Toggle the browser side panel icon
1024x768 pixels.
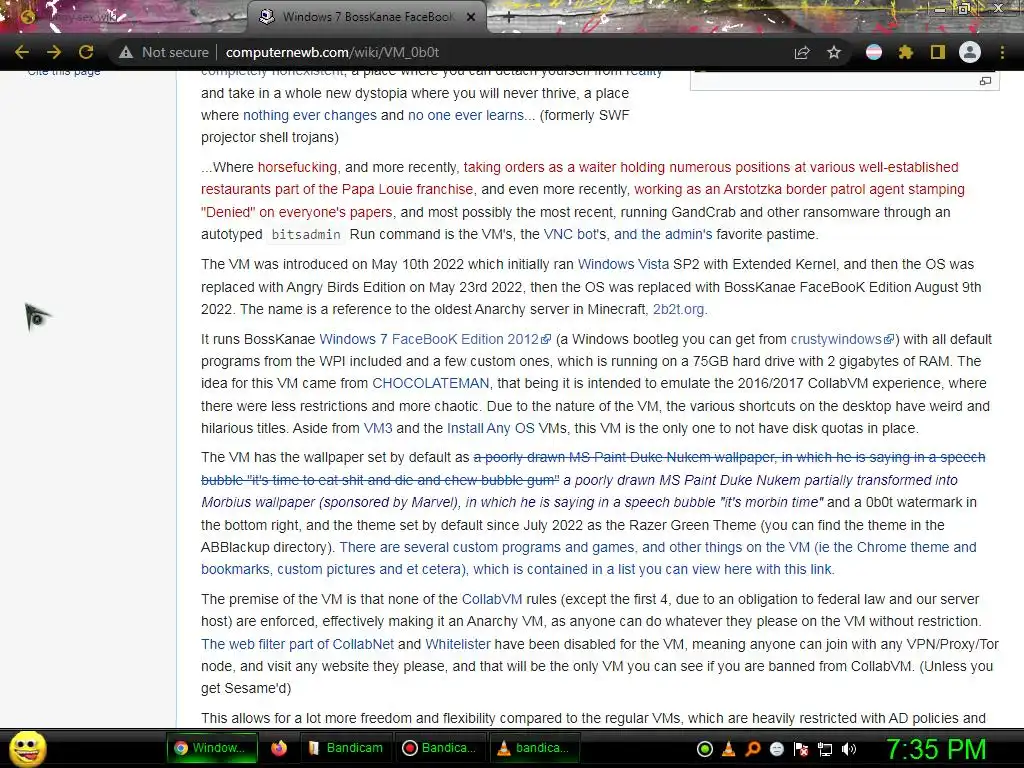click(x=938, y=52)
